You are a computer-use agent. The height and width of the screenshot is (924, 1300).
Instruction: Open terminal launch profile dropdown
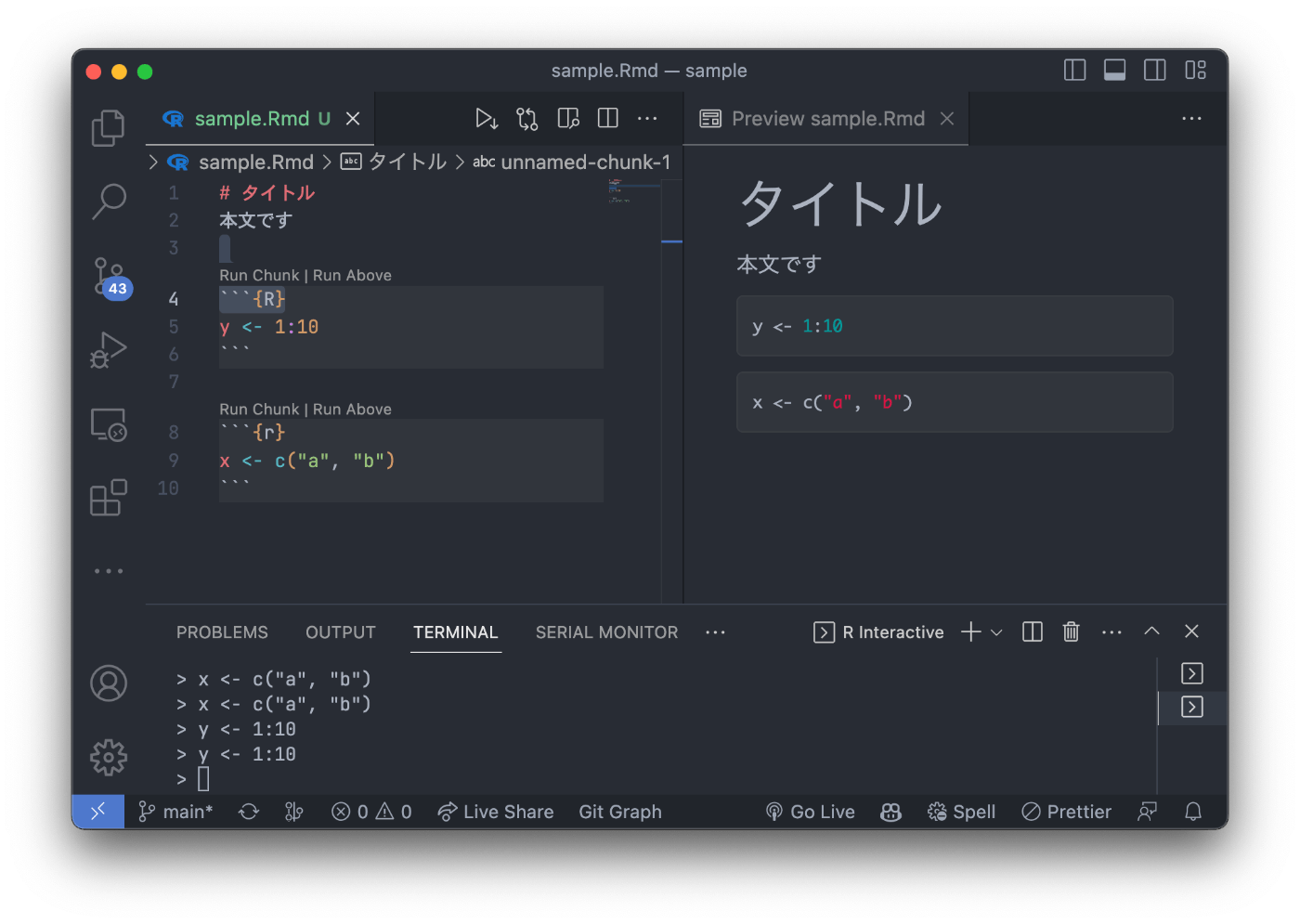click(996, 632)
